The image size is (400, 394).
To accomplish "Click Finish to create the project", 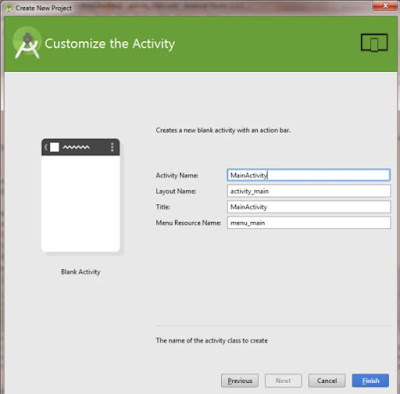I will (x=370, y=381).
